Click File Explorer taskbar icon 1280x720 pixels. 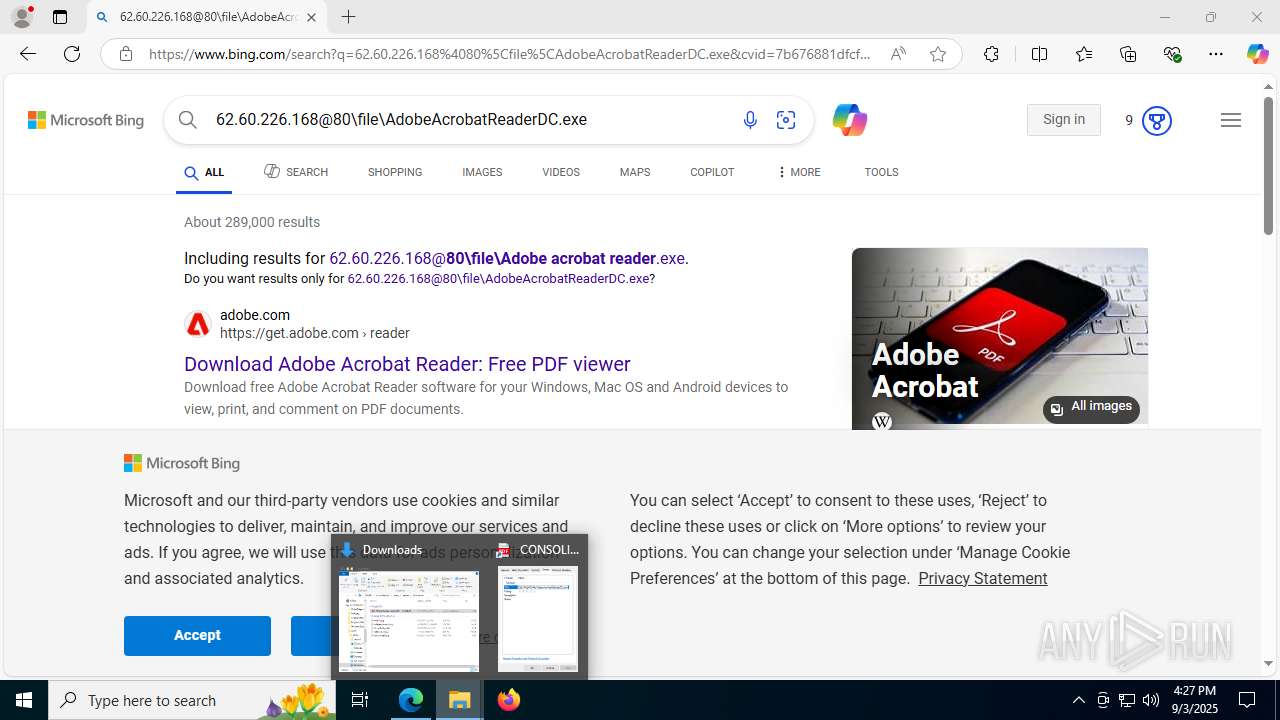click(460, 700)
